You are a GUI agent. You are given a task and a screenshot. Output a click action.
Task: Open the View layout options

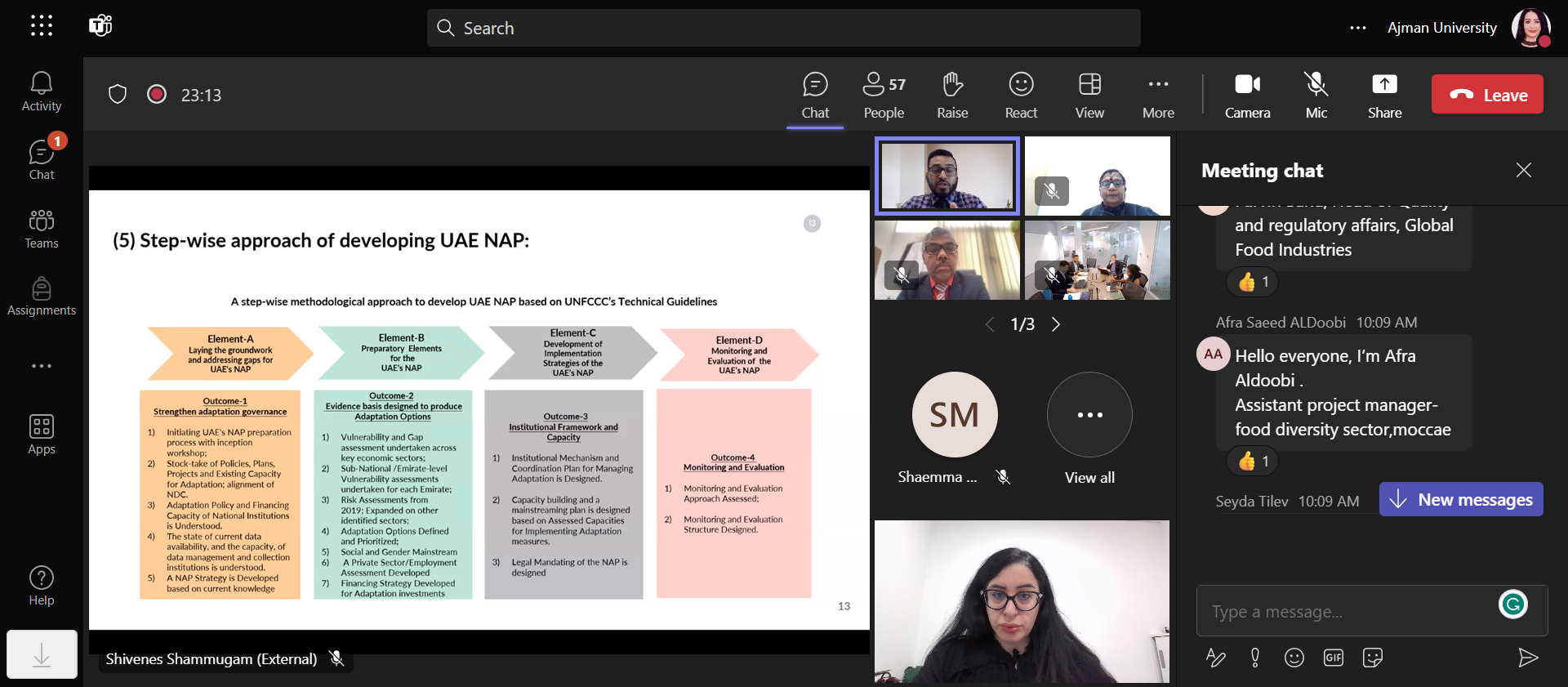(1089, 95)
